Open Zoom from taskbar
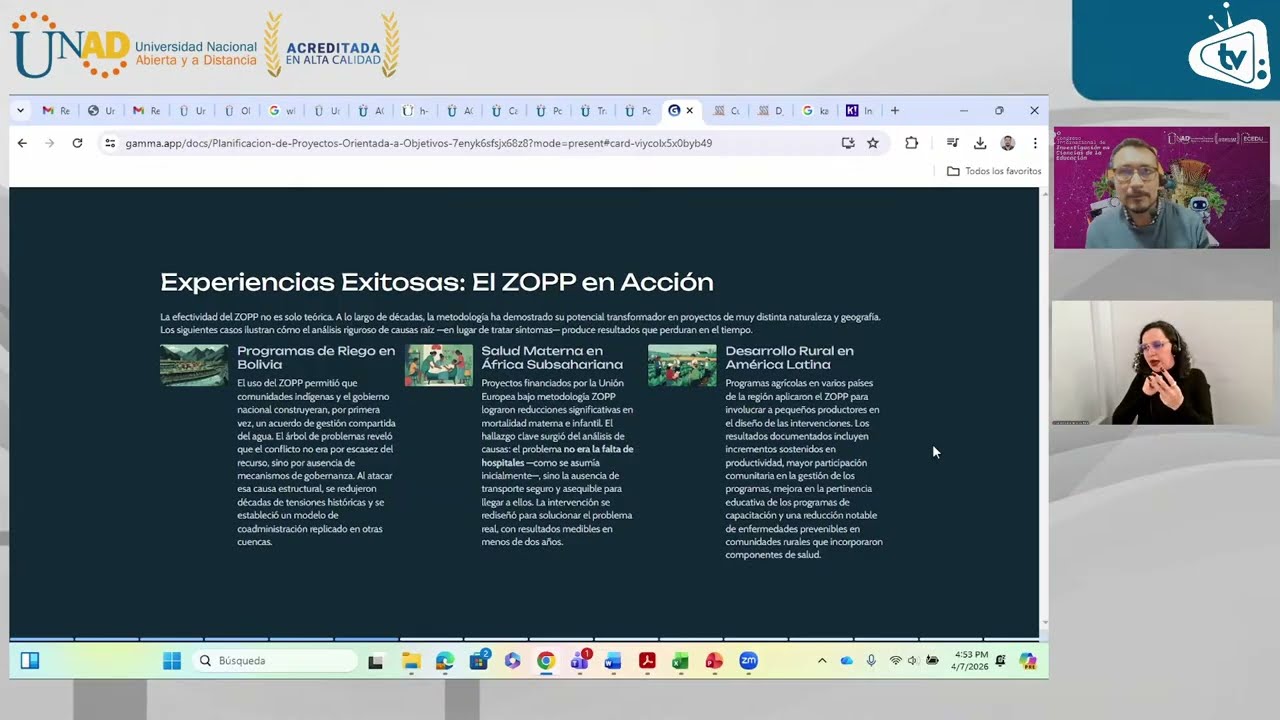Viewport: 1280px width, 720px height. pos(748,661)
